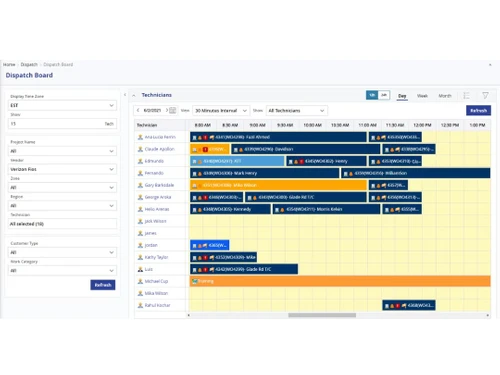The height and width of the screenshot is (375, 500).
Task: Click red alert icon on Rahul Kochar's job
Action: (398, 305)
